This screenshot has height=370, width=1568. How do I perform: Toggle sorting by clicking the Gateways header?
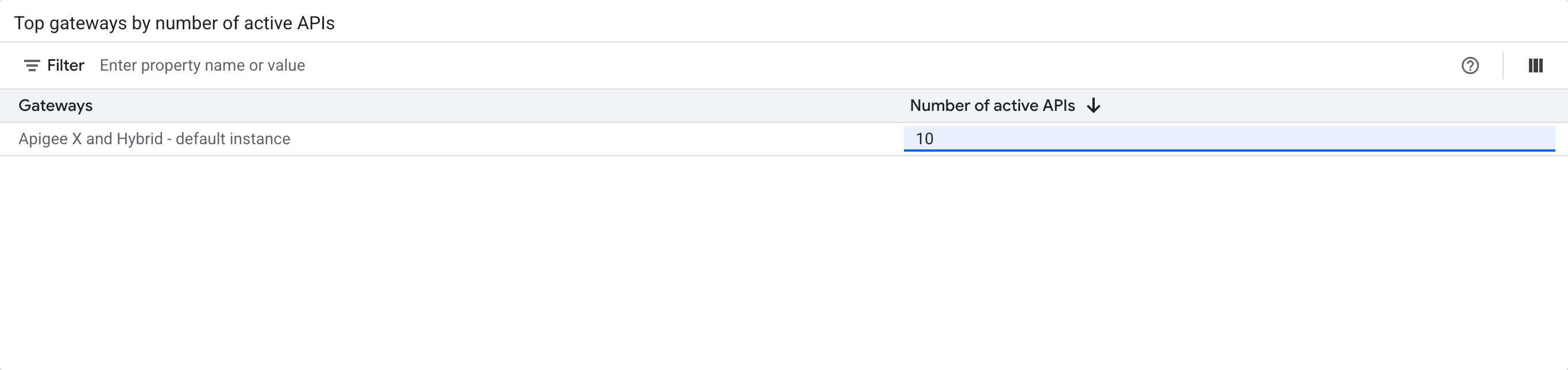(x=56, y=105)
